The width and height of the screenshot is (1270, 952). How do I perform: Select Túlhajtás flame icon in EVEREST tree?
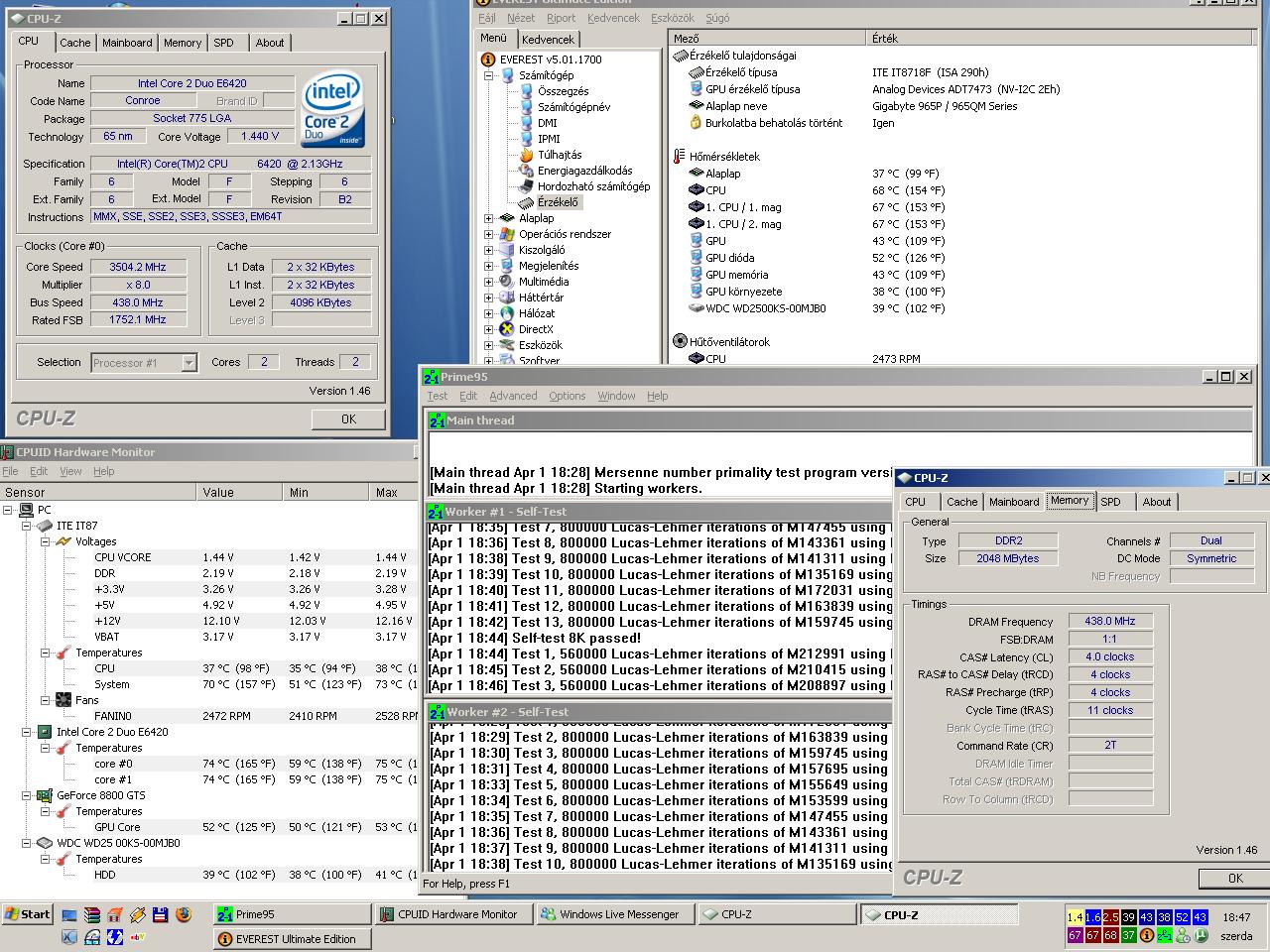tap(527, 155)
